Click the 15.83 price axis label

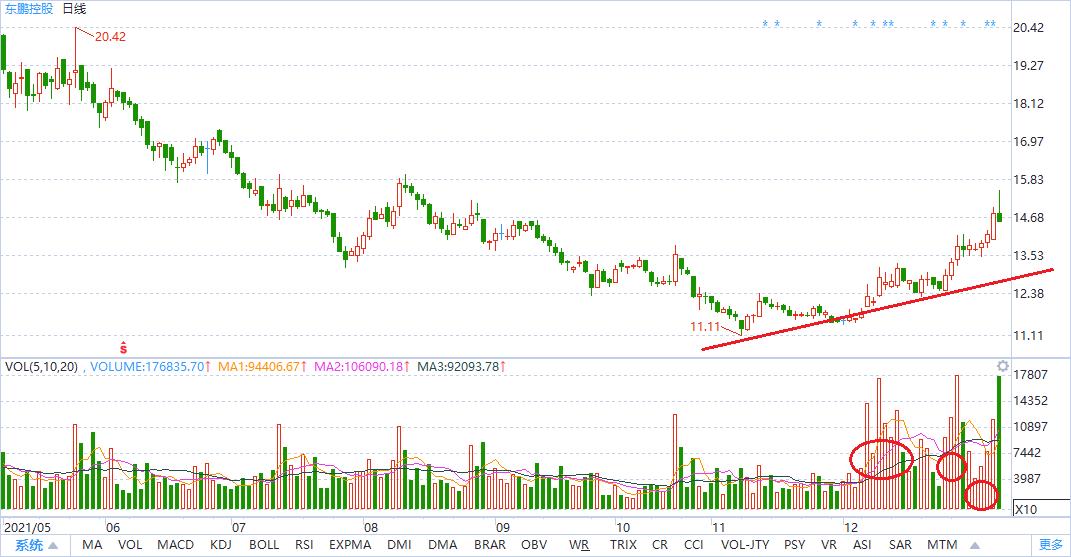tap(1028, 180)
